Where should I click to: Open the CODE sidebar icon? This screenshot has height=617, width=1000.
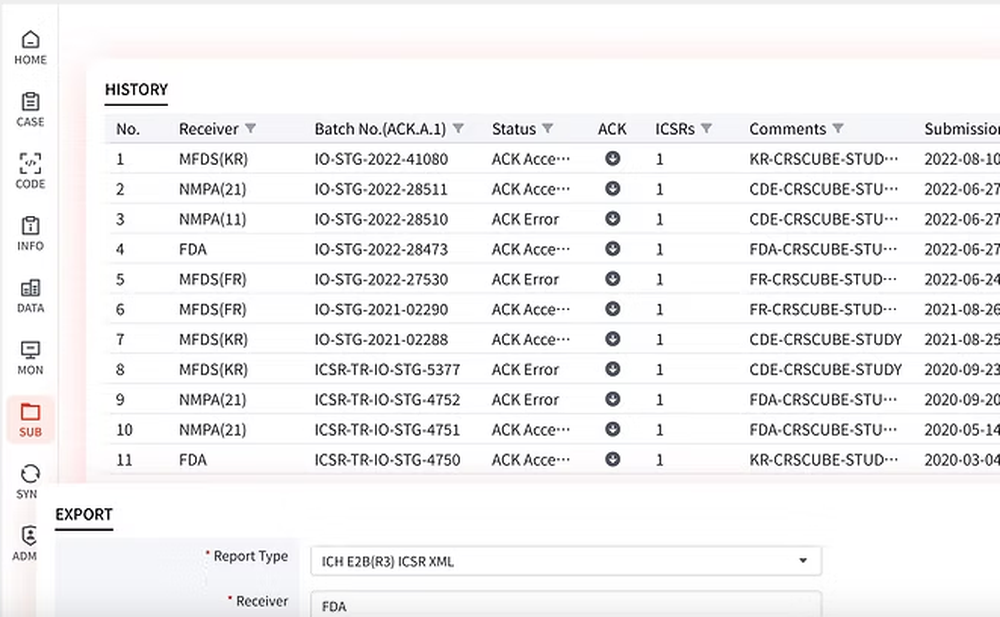(x=30, y=171)
